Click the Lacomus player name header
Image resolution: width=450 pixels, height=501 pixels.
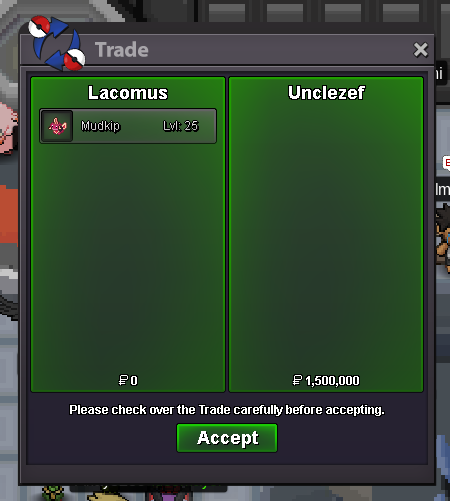[x=128, y=93]
